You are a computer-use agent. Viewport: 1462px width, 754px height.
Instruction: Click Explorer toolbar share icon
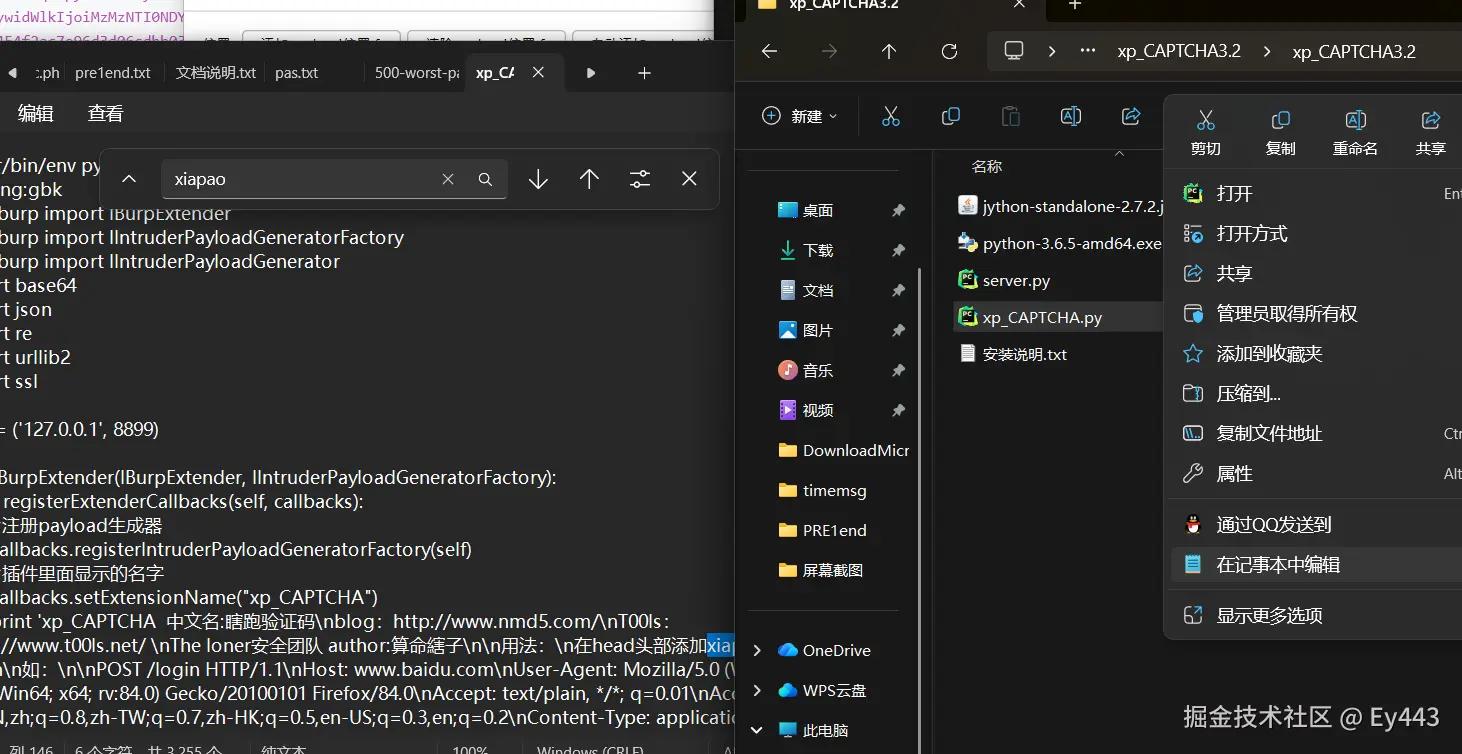(1131, 116)
